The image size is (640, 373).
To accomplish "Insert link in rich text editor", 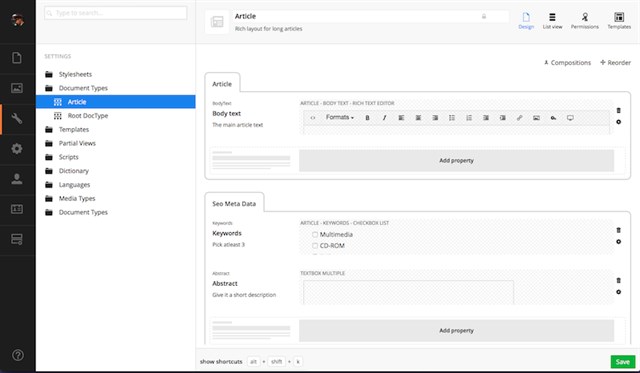I will click(x=519, y=118).
